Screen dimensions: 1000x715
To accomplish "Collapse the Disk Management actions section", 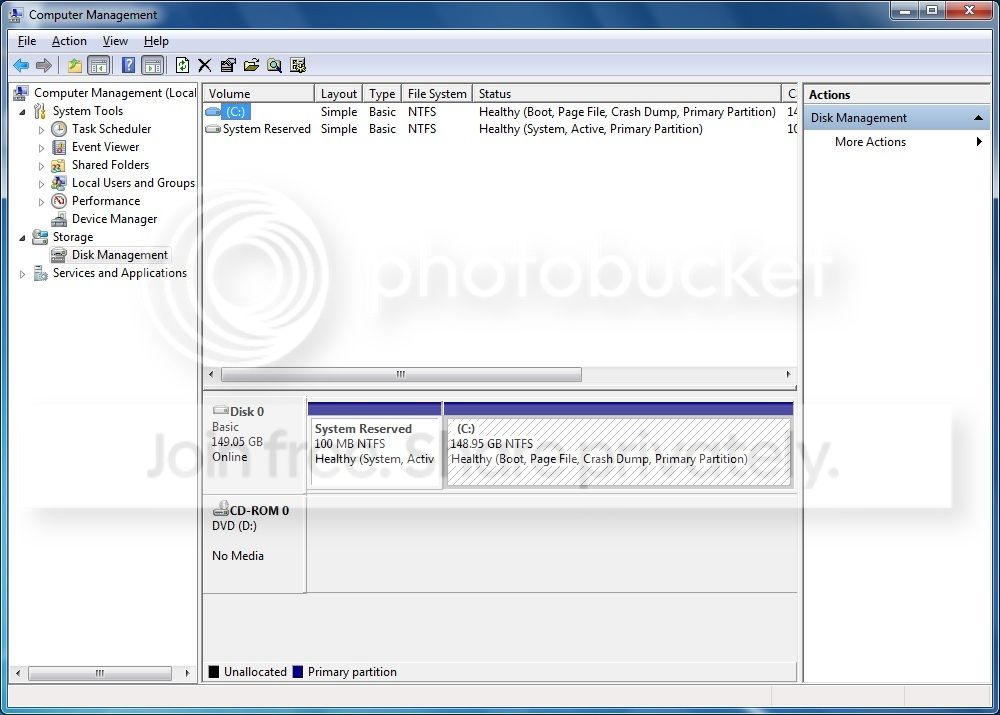I will (978, 118).
